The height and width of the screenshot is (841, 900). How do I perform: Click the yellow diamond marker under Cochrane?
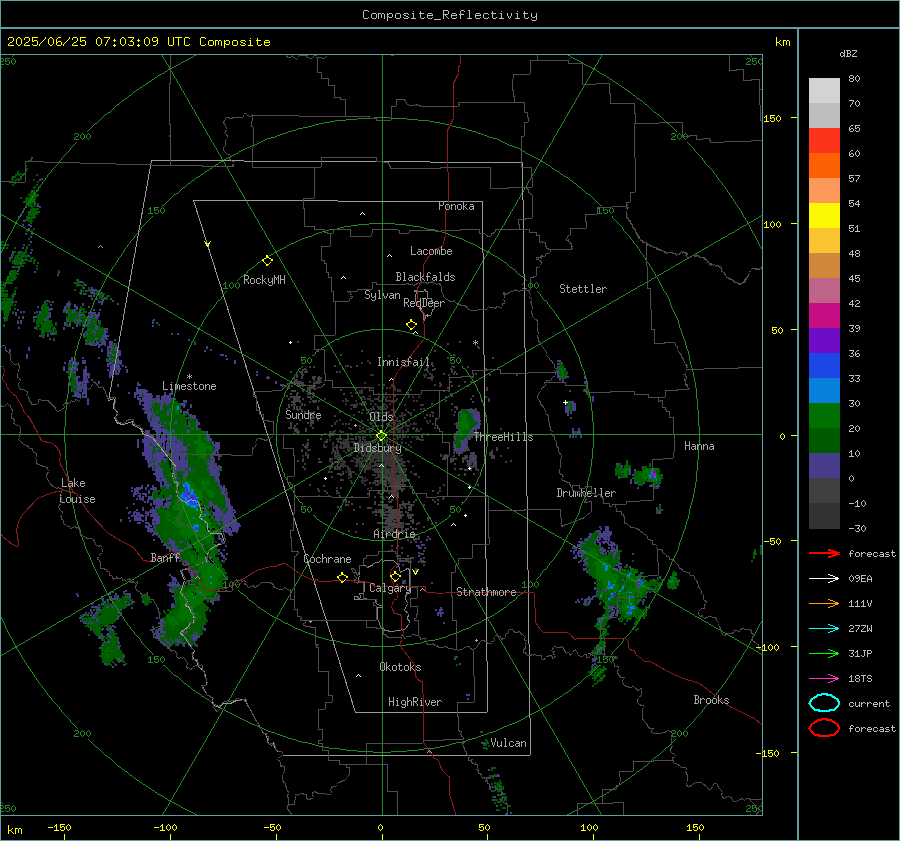pyautogui.click(x=342, y=578)
